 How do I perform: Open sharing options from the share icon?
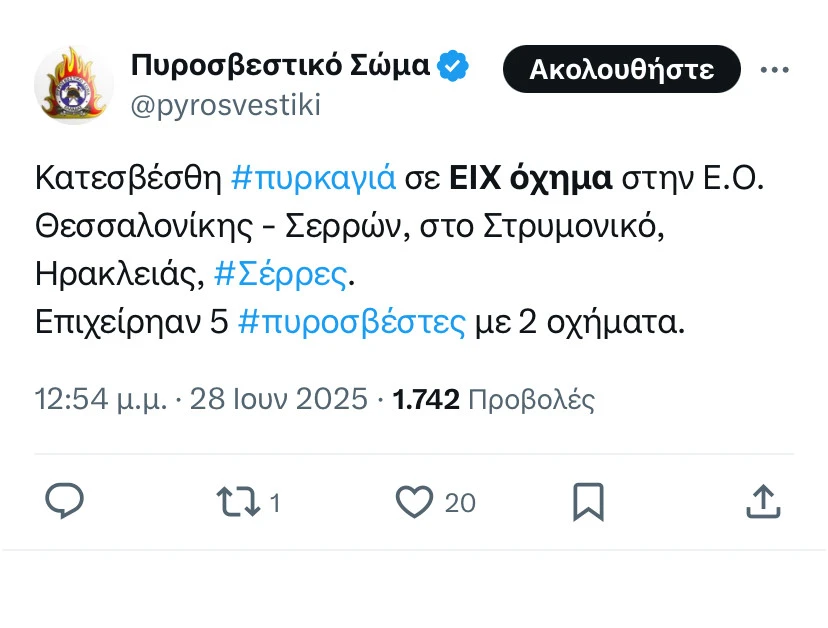tap(763, 501)
